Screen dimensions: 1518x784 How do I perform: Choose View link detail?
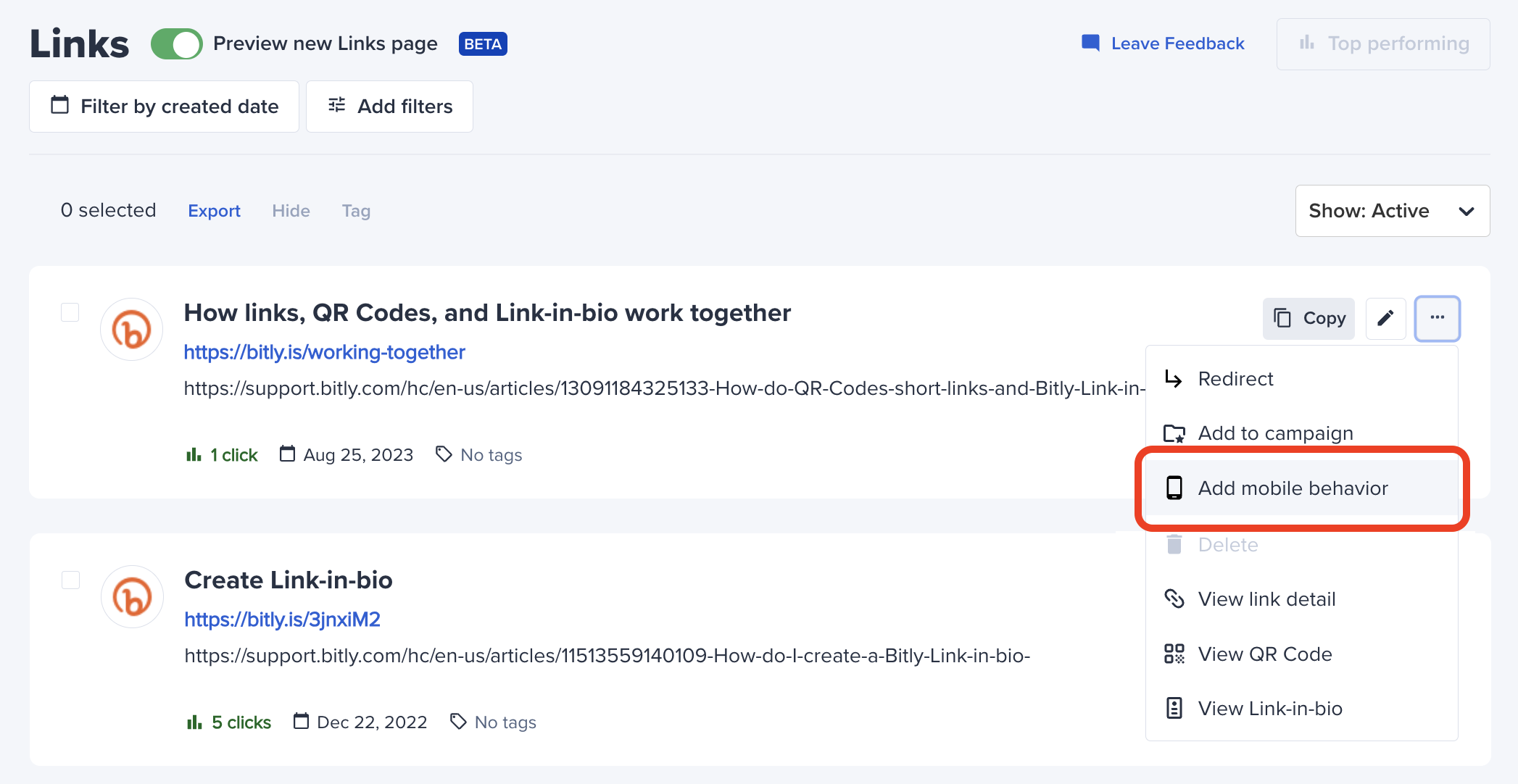pyautogui.click(x=1302, y=599)
